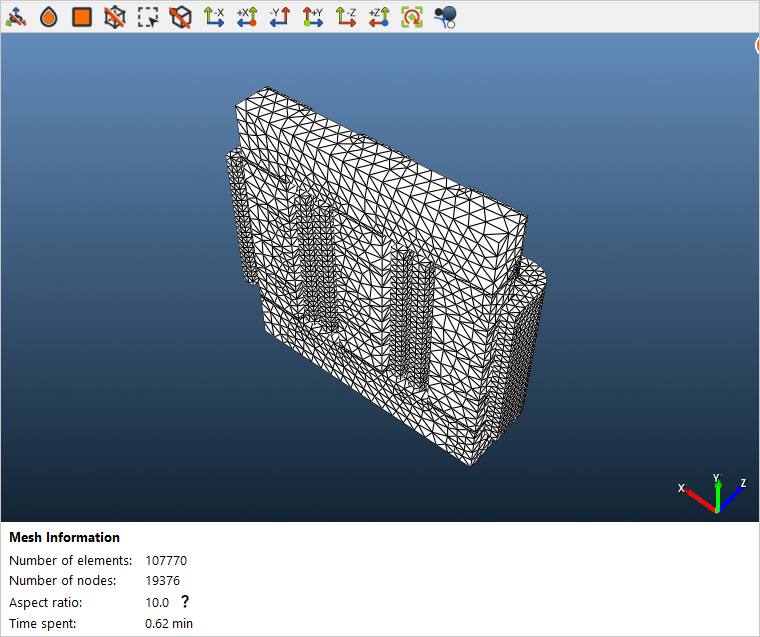Select the orange square surface display icon

(x=82, y=17)
